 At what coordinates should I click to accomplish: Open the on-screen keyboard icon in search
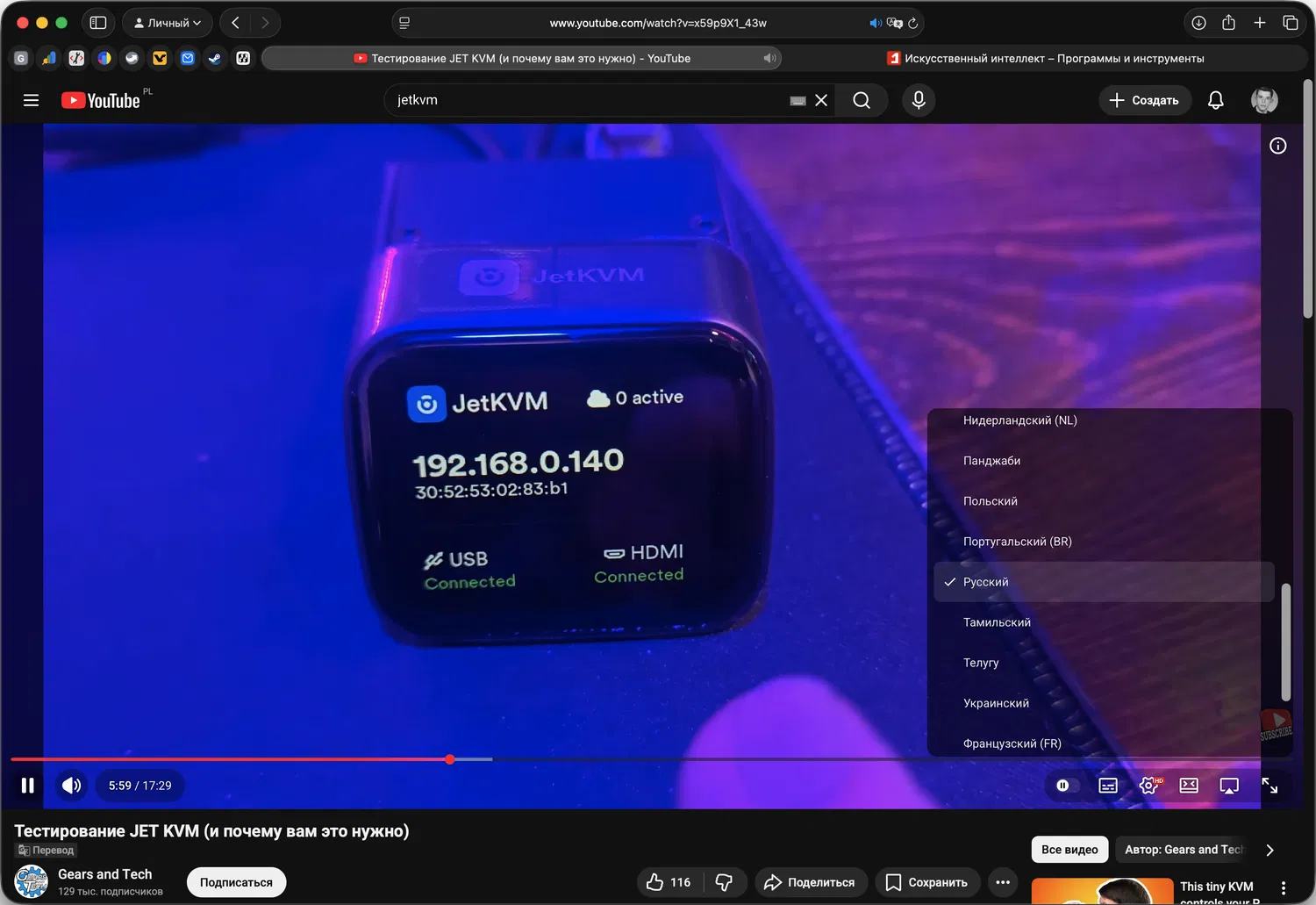797,101
